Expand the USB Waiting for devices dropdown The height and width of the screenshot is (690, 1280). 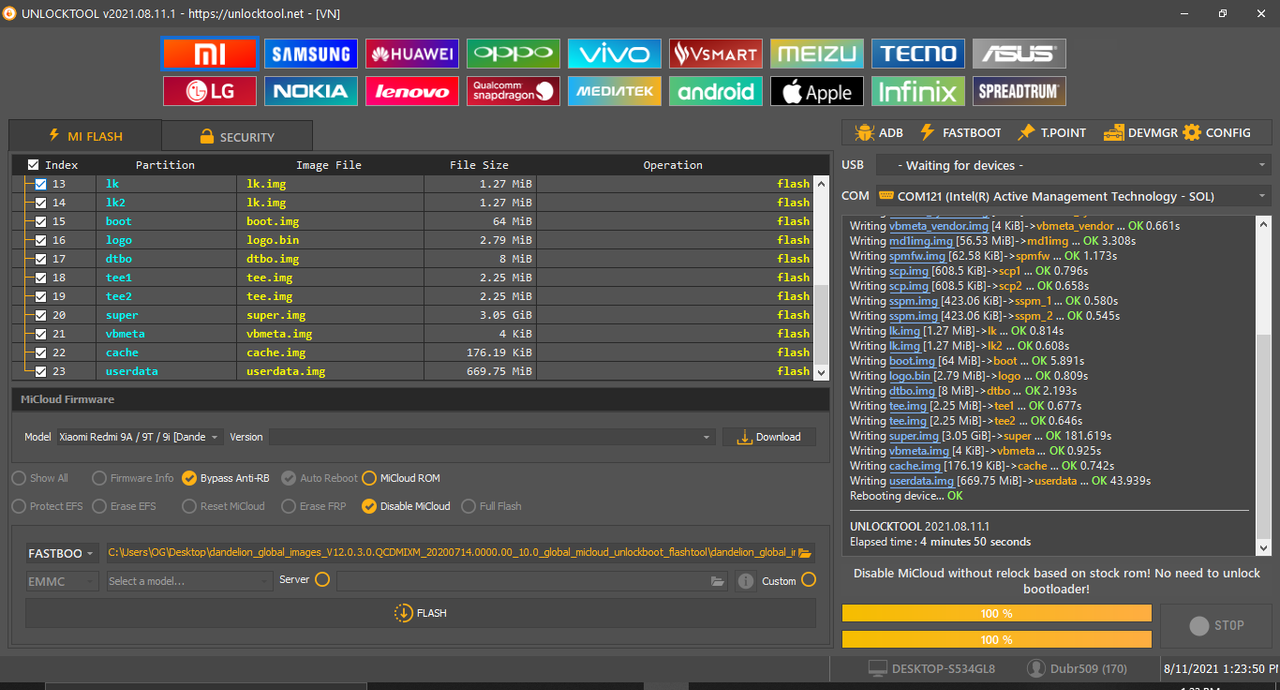(x=1073, y=165)
